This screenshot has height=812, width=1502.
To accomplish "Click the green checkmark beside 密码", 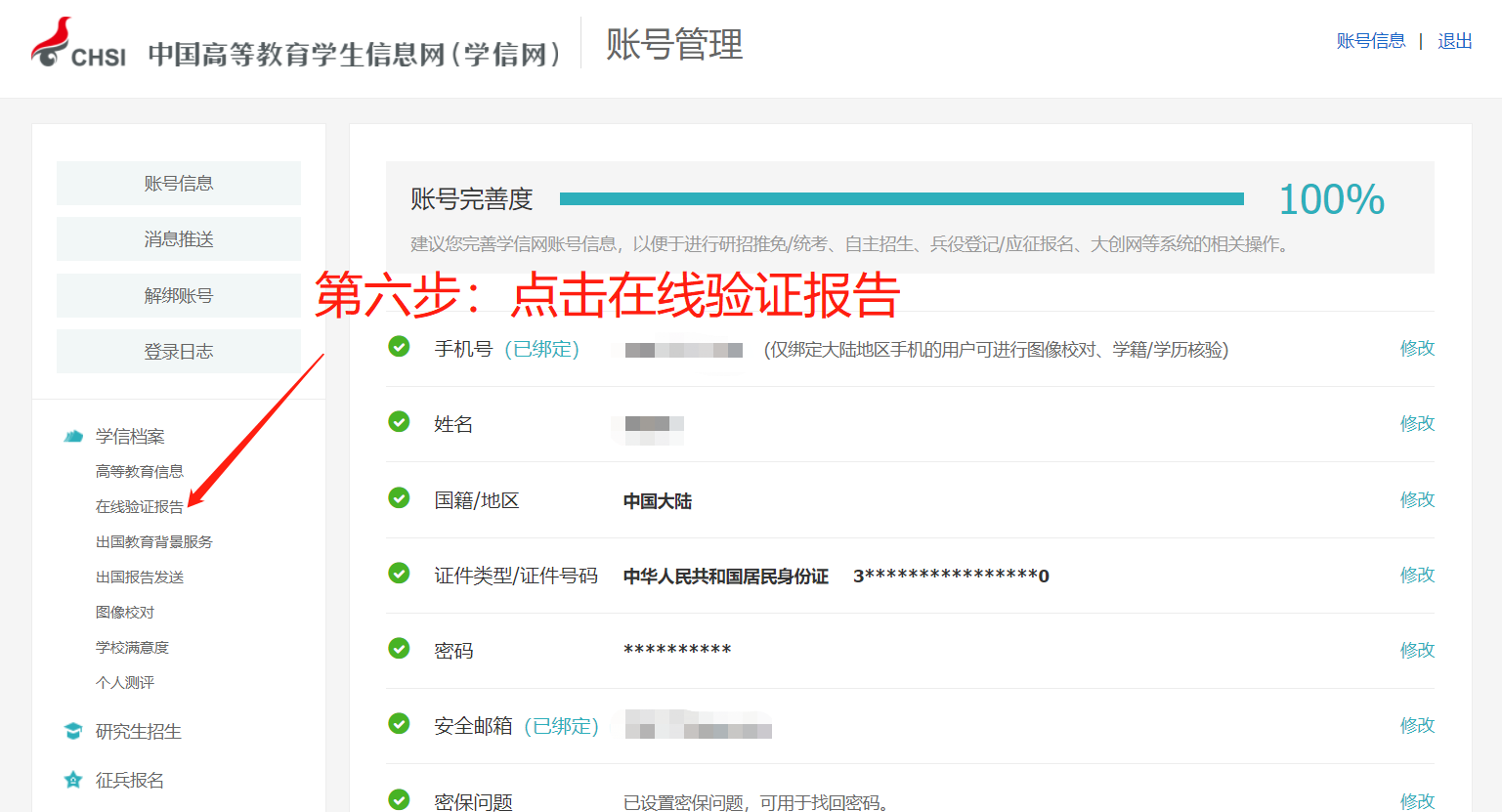I will (x=399, y=649).
